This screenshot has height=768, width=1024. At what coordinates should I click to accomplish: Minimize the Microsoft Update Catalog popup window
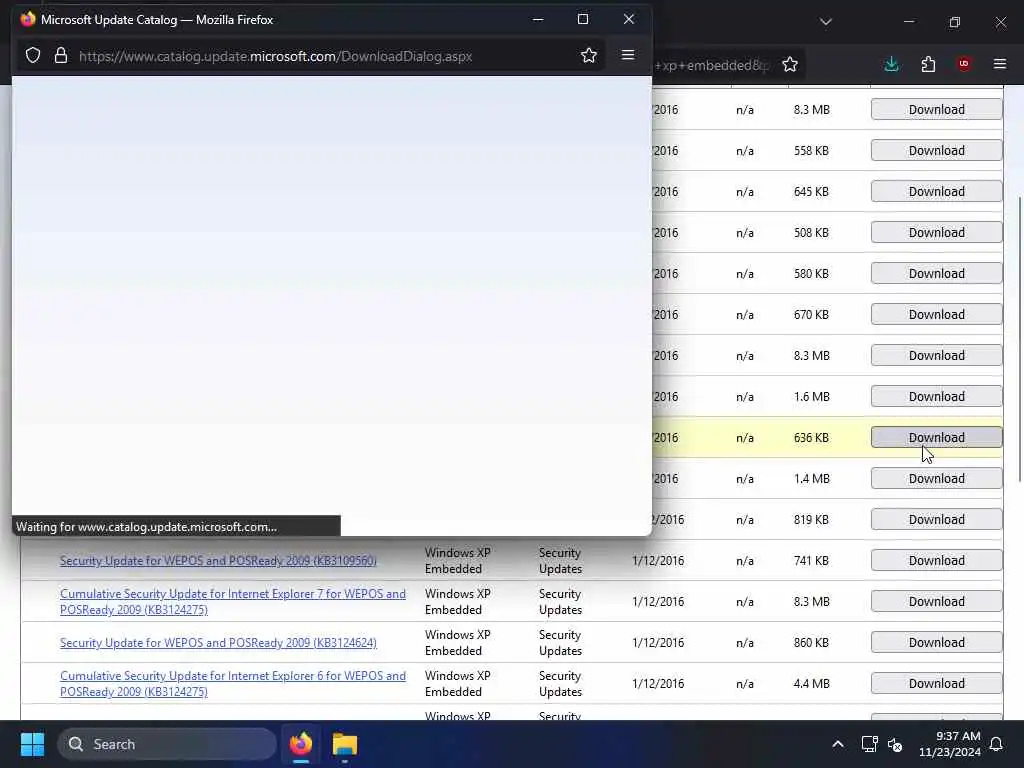[538, 20]
